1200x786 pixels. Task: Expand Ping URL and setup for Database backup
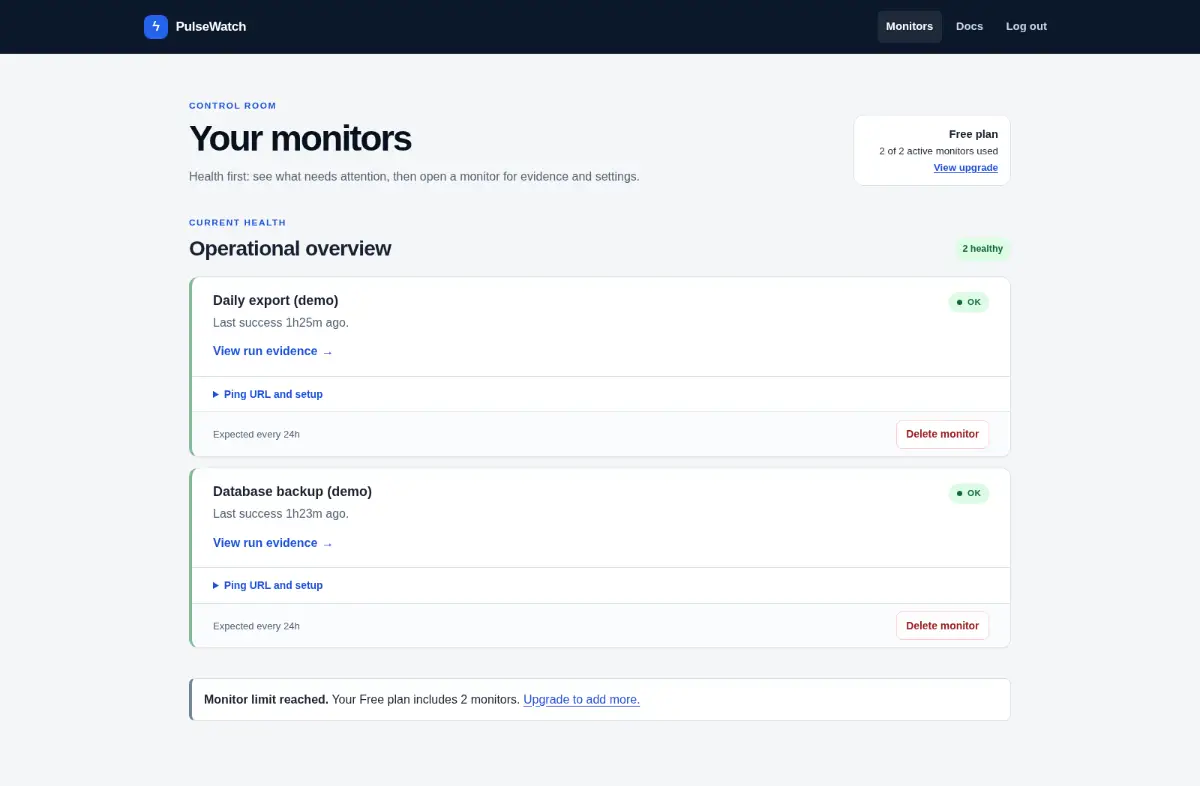tap(268, 585)
